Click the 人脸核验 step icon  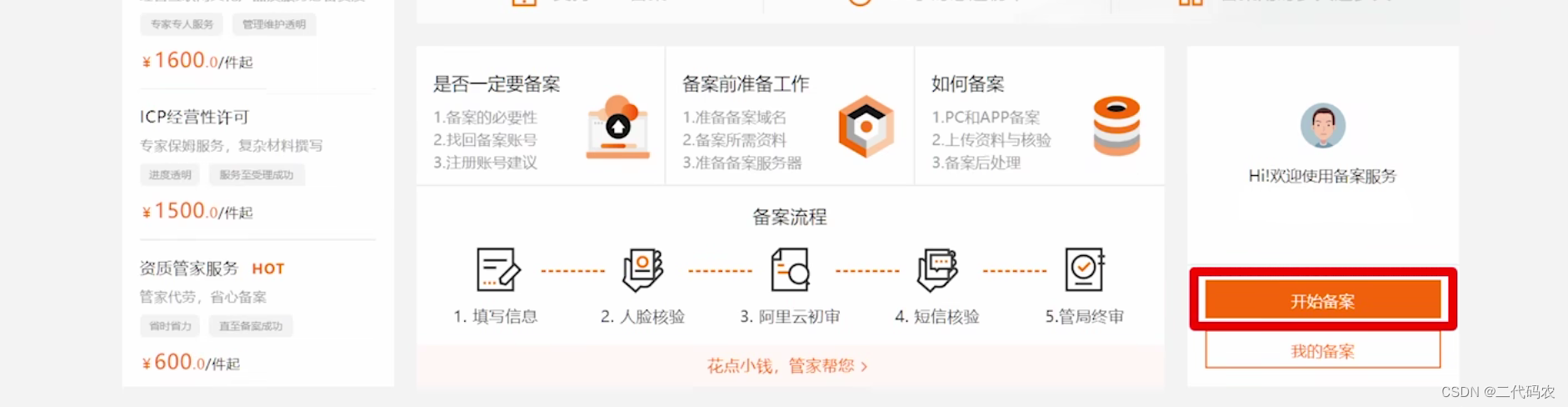point(643,269)
